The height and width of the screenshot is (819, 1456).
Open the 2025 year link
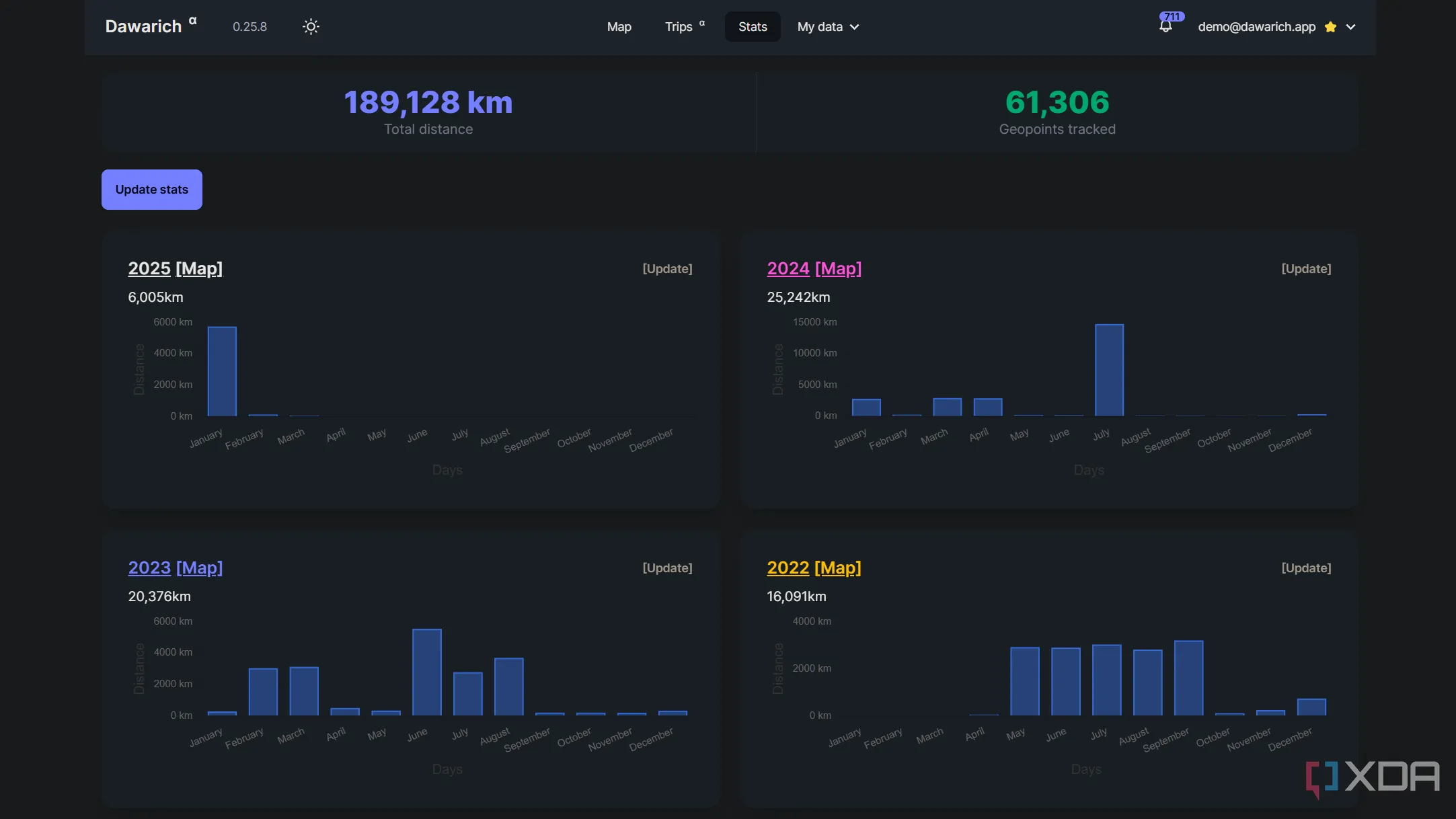click(149, 268)
